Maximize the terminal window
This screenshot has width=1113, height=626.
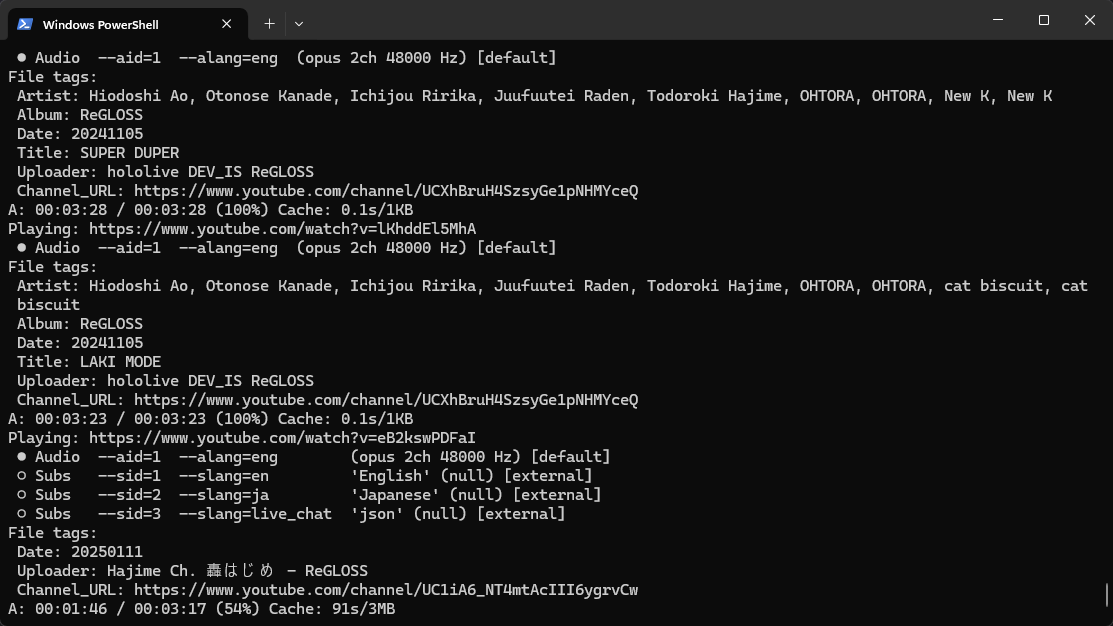tap(1043, 20)
